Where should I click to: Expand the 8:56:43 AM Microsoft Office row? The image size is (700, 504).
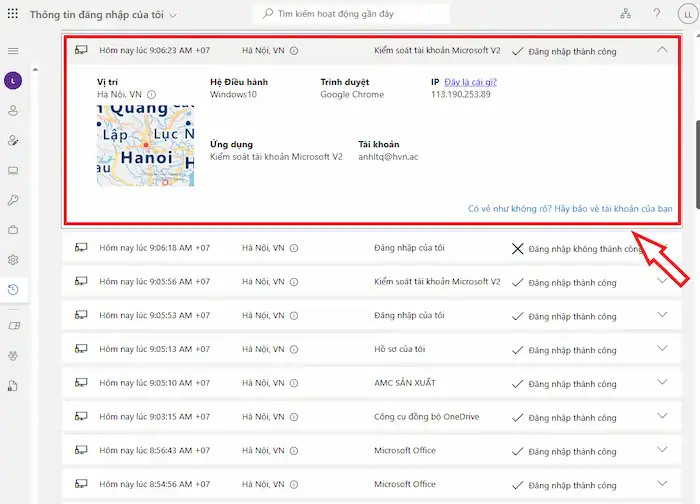click(662, 450)
